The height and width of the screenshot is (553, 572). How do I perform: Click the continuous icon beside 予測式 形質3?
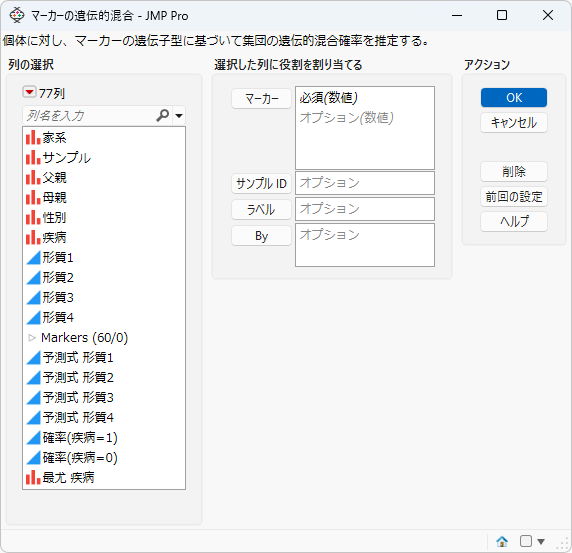click(x=33, y=398)
